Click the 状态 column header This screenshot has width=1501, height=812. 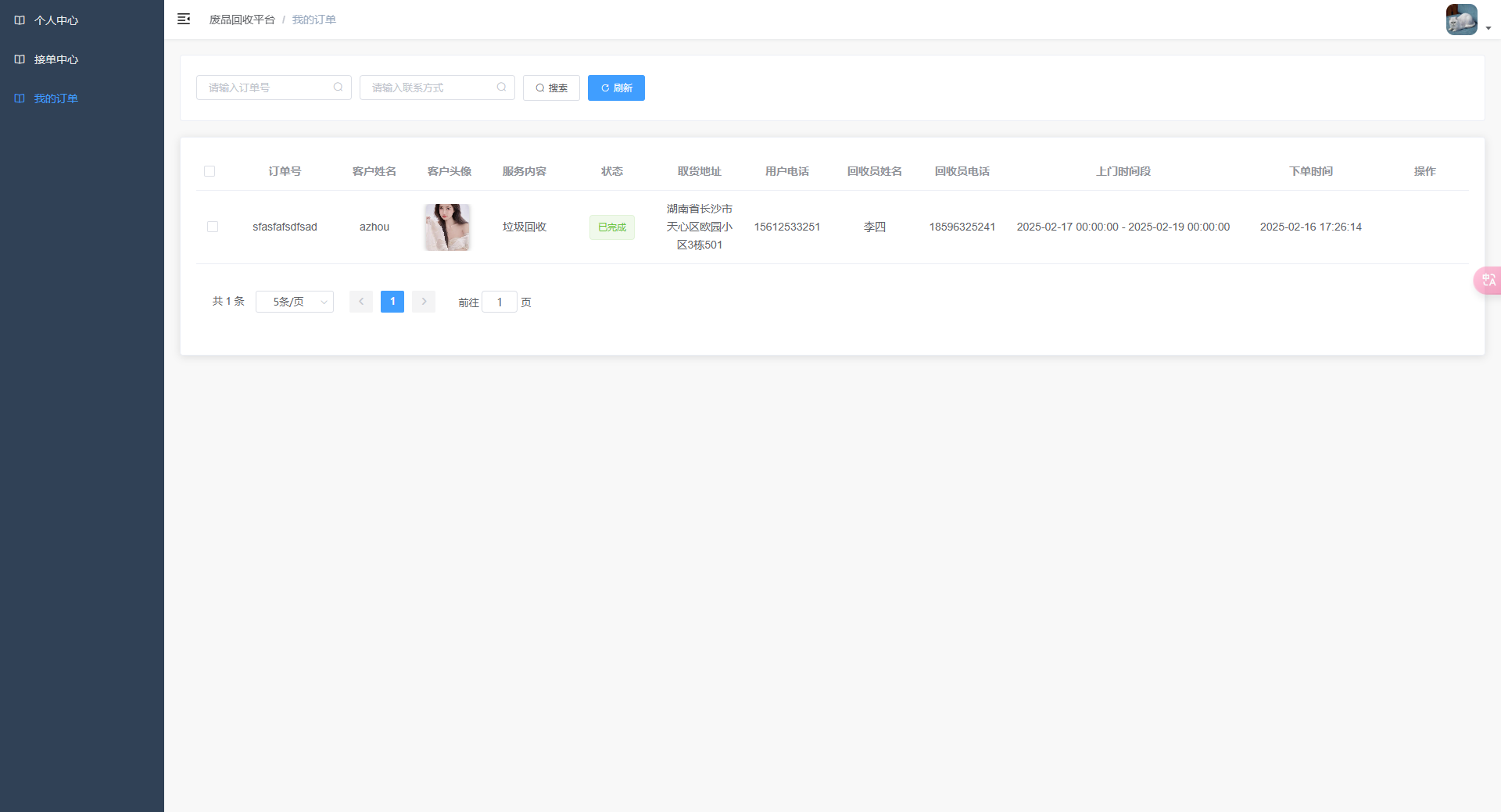point(612,171)
